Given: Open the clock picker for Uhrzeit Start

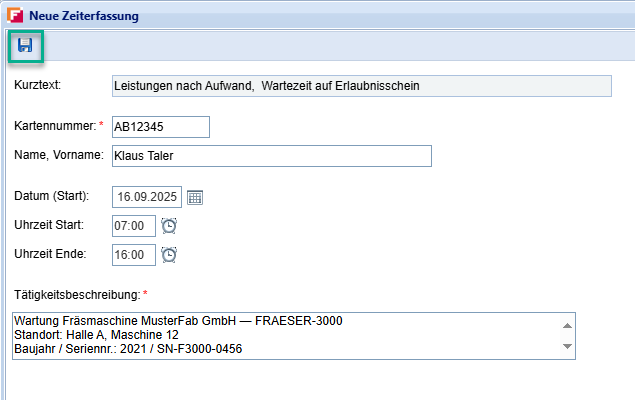Looking at the screenshot, I should [x=169, y=226].
